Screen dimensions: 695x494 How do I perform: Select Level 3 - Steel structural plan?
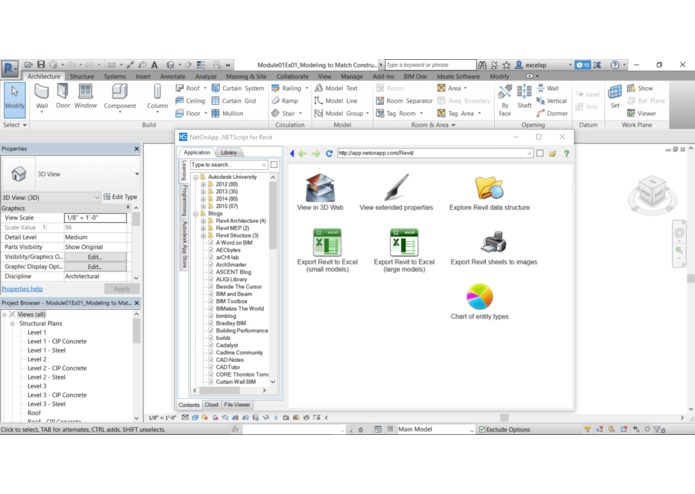point(46,404)
